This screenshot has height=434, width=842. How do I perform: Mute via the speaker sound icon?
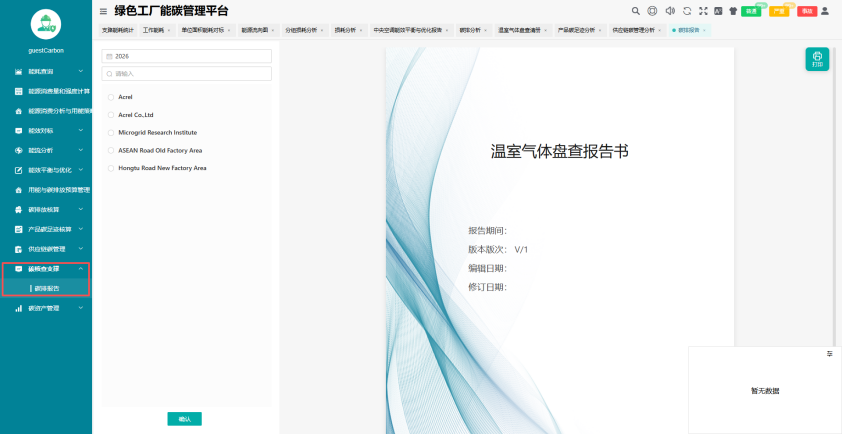670,11
